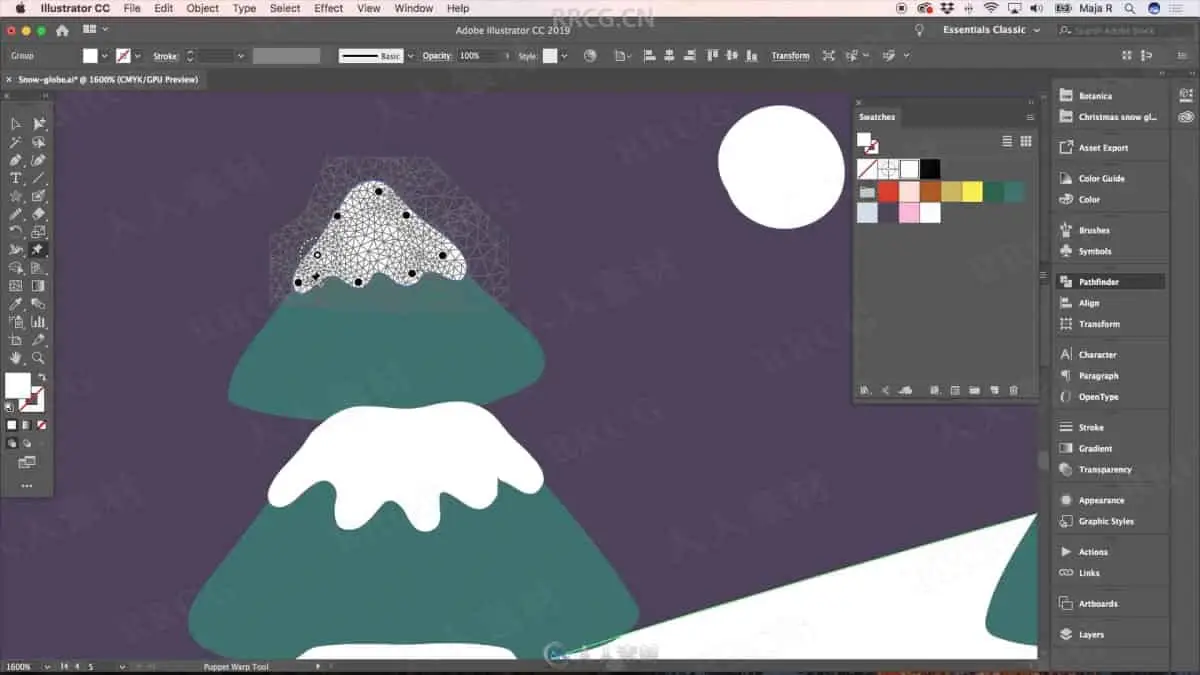Select the Curvature tool

pos(38,160)
